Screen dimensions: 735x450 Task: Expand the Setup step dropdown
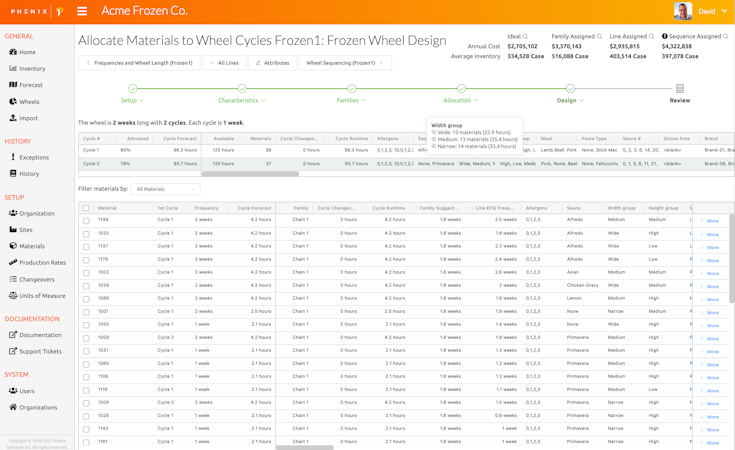click(x=132, y=100)
